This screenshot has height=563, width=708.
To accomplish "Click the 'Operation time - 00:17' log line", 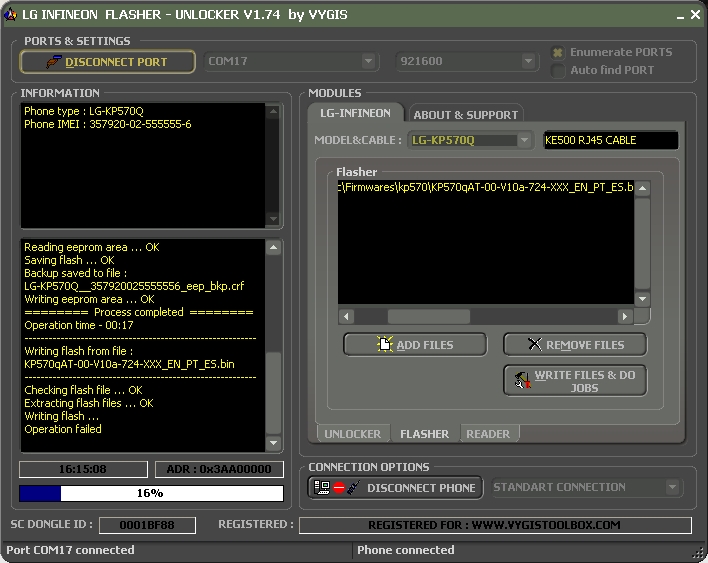I will tap(79, 325).
